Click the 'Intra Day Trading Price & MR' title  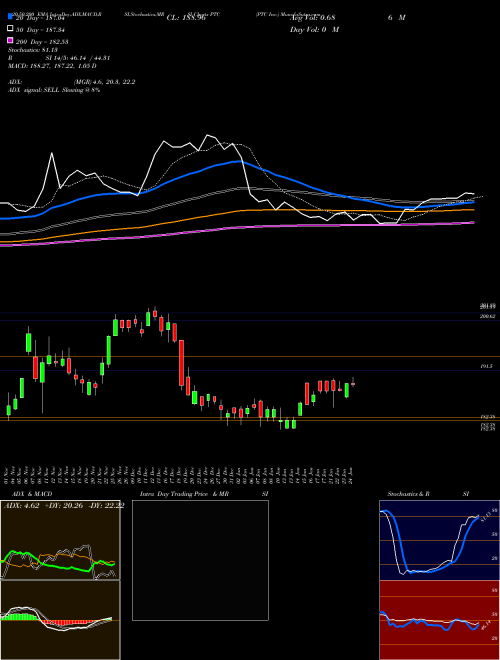tap(184, 494)
